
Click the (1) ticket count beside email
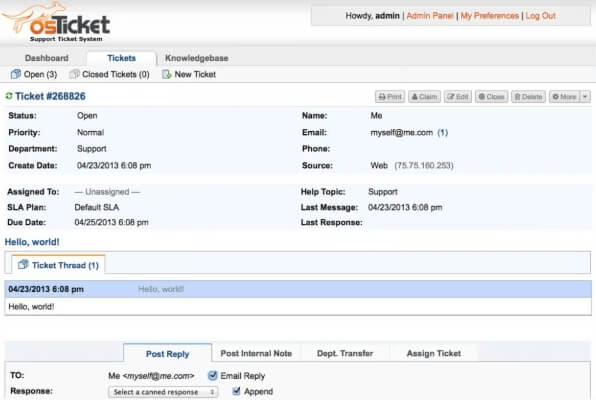442,132
